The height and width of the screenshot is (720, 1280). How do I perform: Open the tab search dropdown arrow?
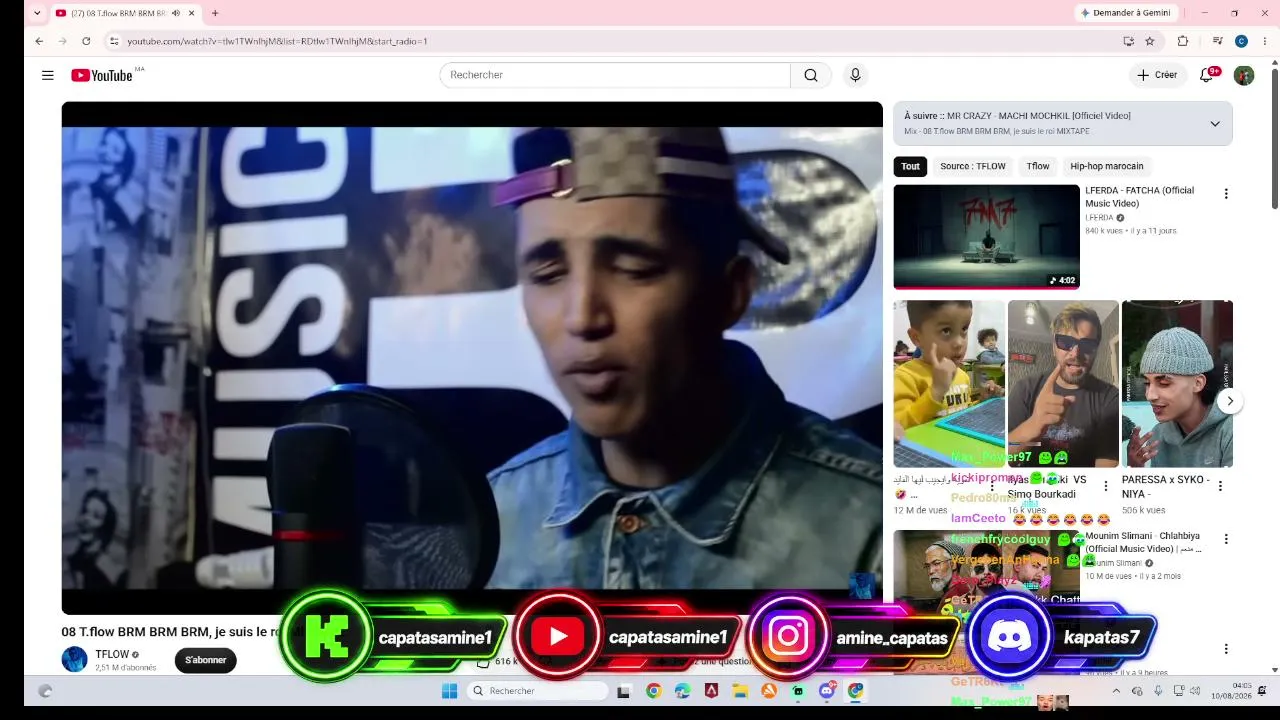tap(37, 13)
